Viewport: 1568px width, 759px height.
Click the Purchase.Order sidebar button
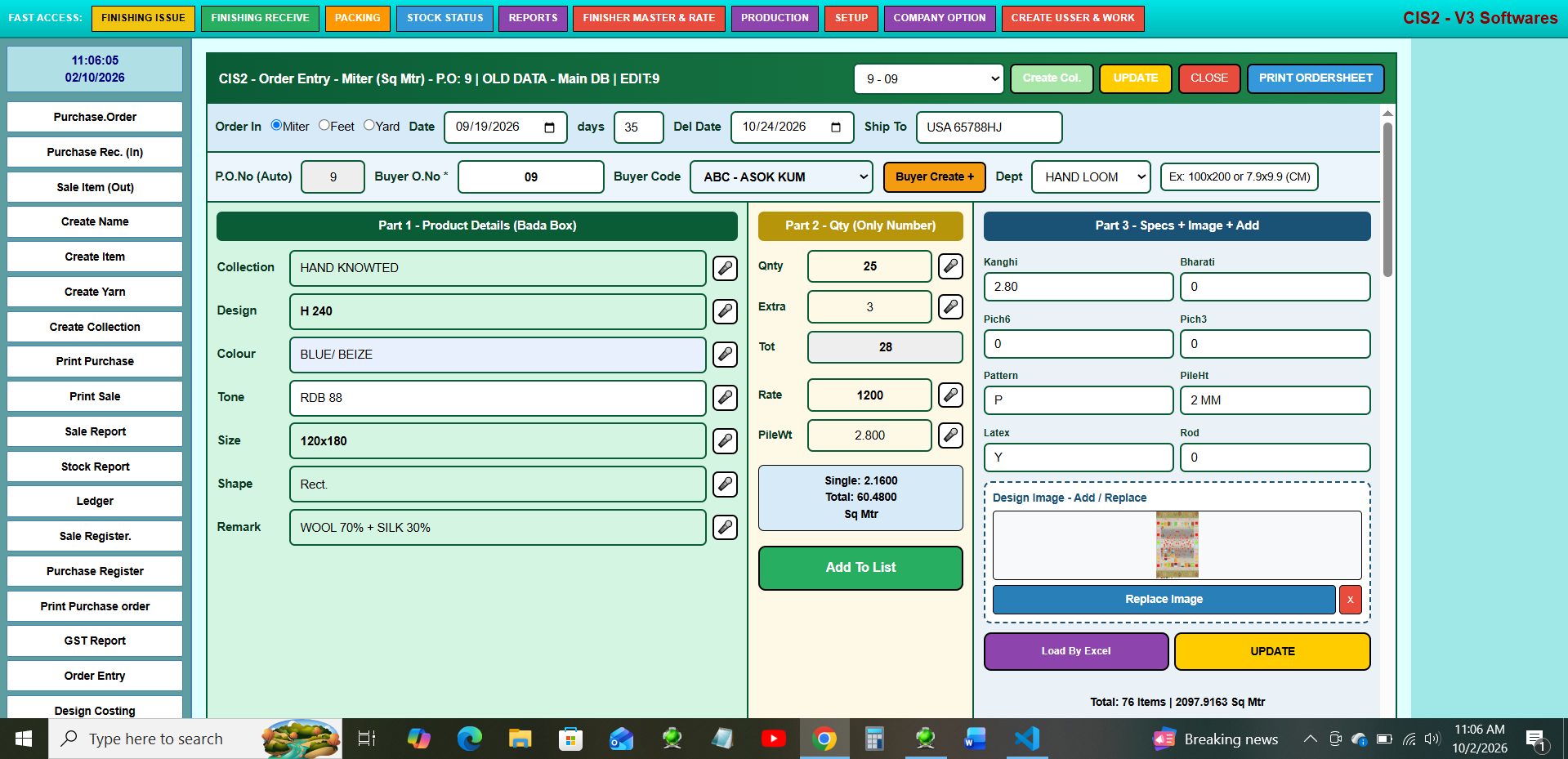tap(95, 117)
